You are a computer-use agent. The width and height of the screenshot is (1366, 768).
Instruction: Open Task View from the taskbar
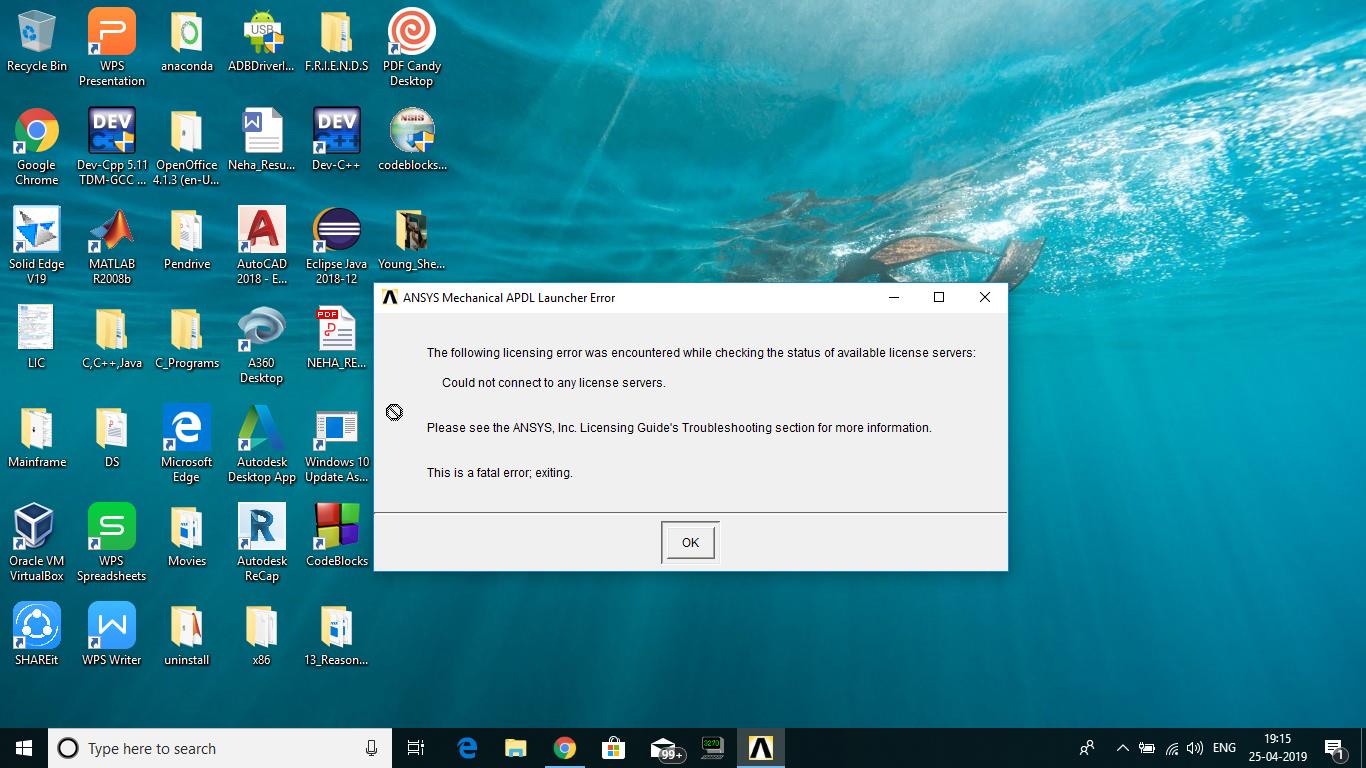(x=416, y=748)
